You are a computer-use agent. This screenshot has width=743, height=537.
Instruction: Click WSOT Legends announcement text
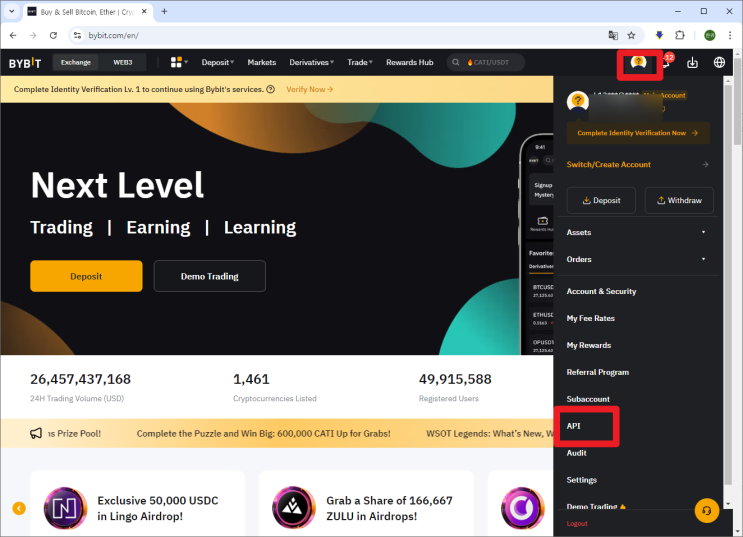click(x=489, y=433)
